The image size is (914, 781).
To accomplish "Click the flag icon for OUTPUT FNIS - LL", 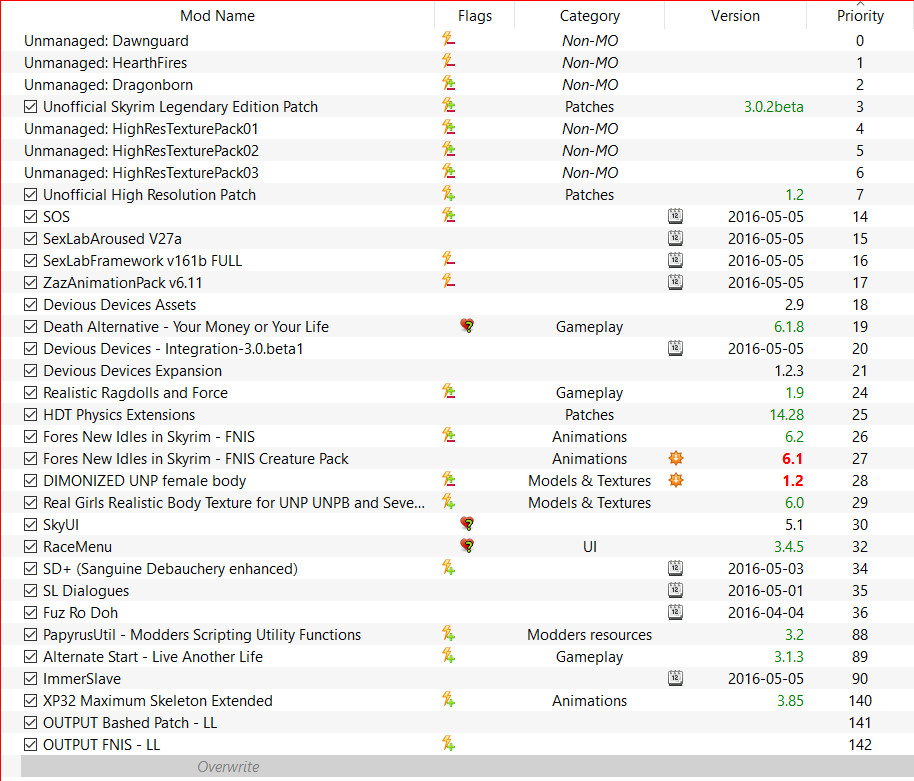I will [449, 744].
